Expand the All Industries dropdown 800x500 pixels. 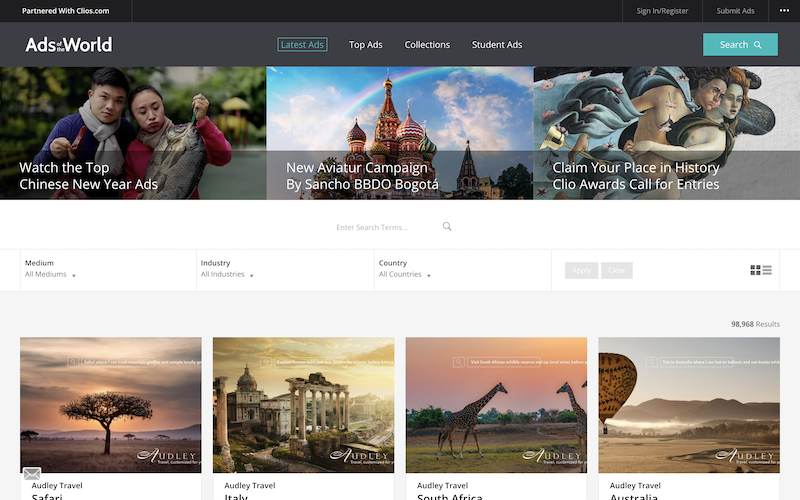coord(227,274)
